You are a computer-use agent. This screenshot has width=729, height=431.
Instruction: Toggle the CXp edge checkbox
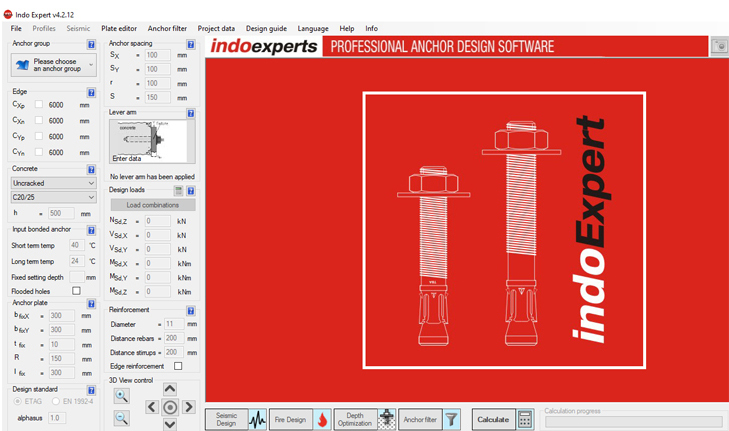tap(39, 105)
